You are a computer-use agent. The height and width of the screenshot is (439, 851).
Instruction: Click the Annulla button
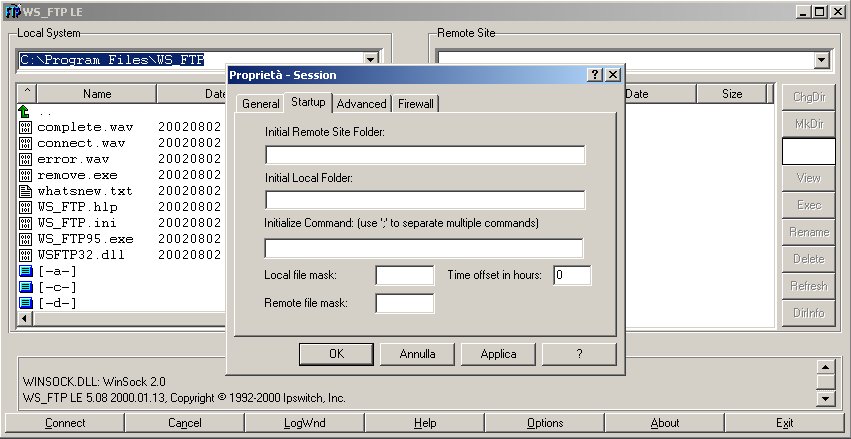[417, 354]
